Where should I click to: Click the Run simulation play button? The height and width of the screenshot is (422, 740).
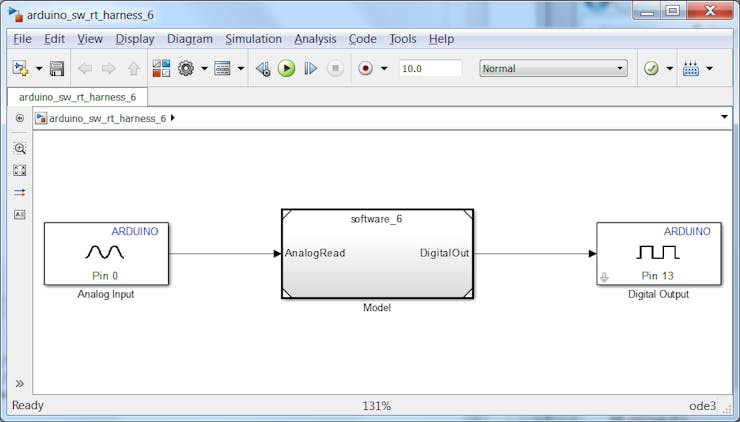(287, 69)
